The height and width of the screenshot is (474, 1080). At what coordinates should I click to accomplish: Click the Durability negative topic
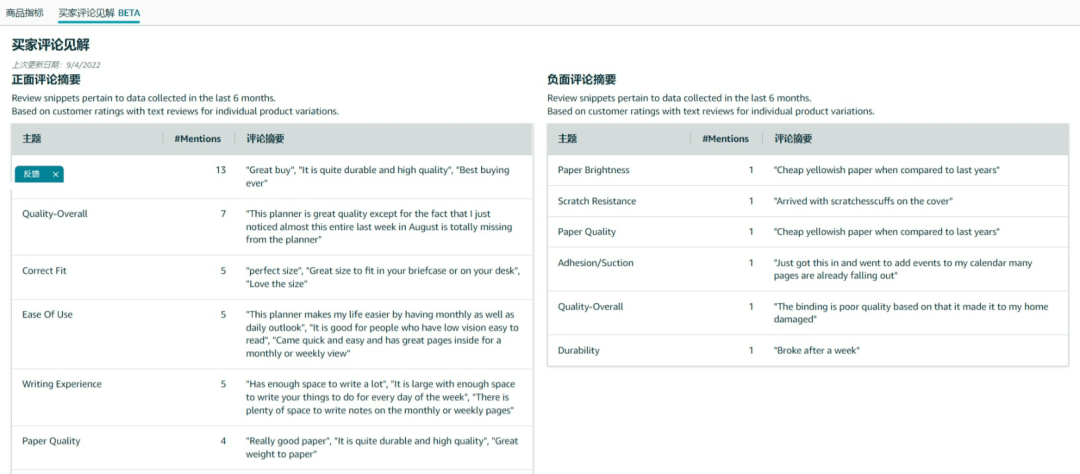(x=578, y=351)
